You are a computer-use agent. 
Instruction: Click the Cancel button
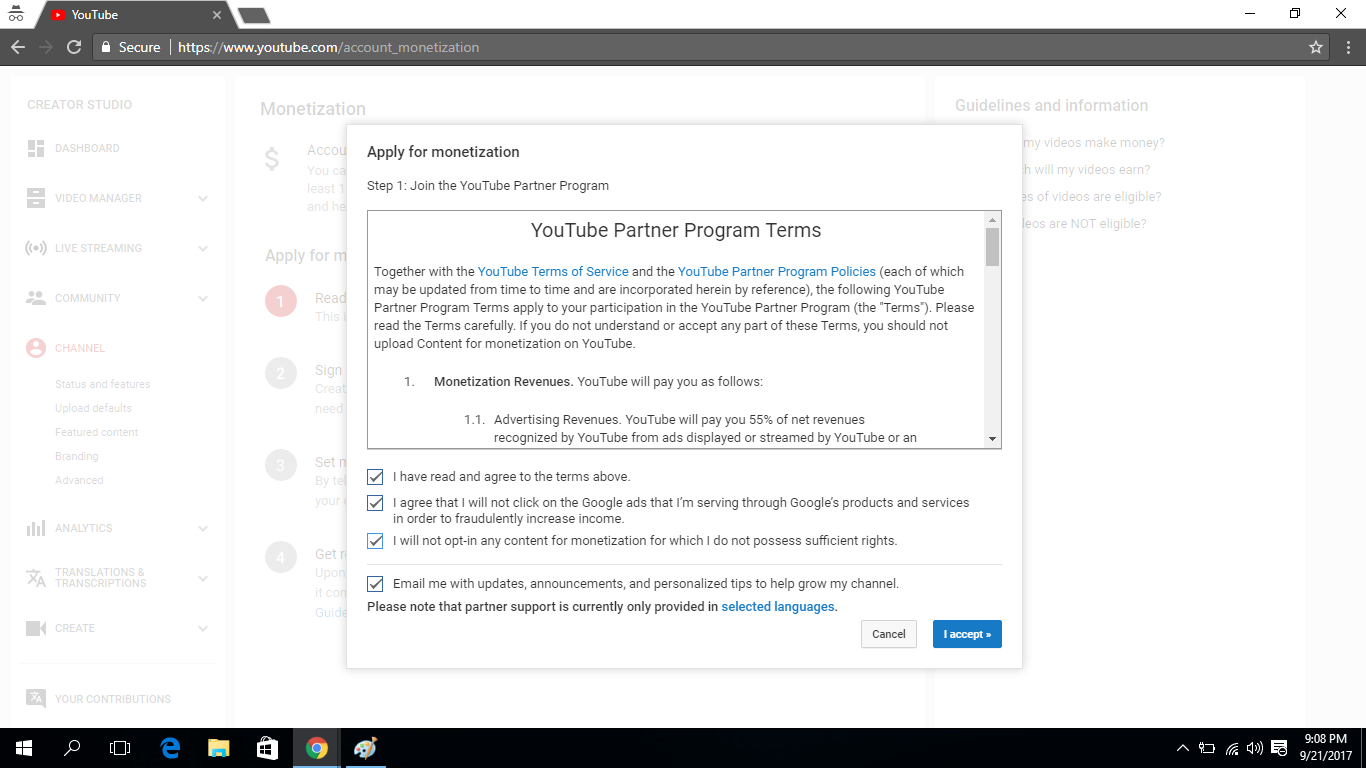pyautogui.click(x=889, y=634)
